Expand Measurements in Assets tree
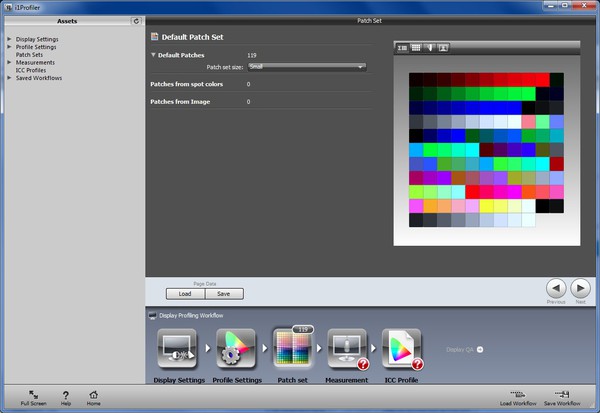Screen dimensions: 600x413 click(9, 62)
